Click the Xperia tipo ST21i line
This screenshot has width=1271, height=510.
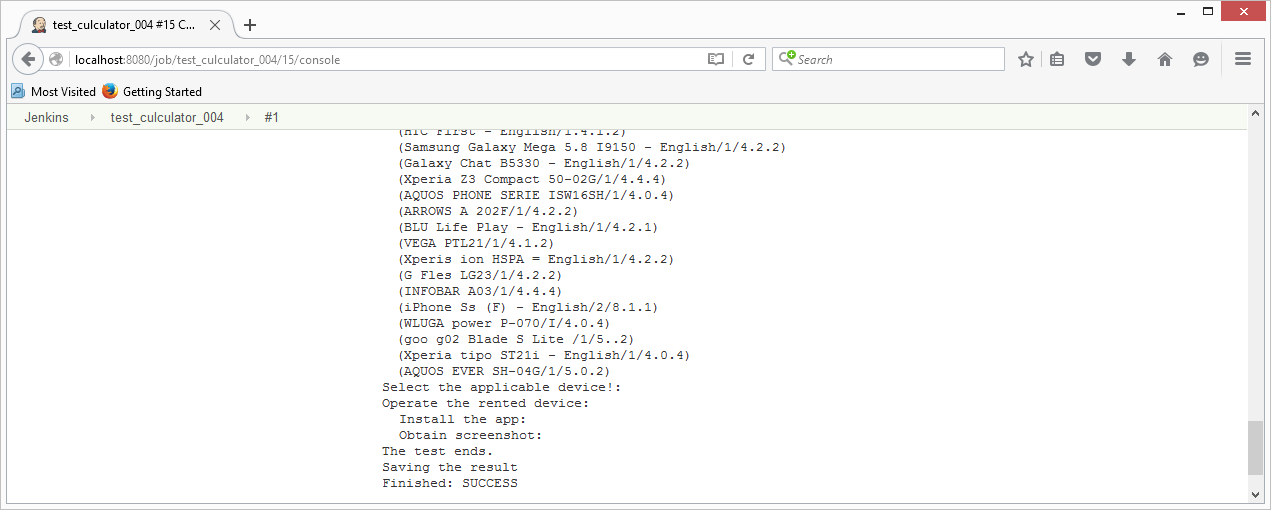tap(544, 355)
